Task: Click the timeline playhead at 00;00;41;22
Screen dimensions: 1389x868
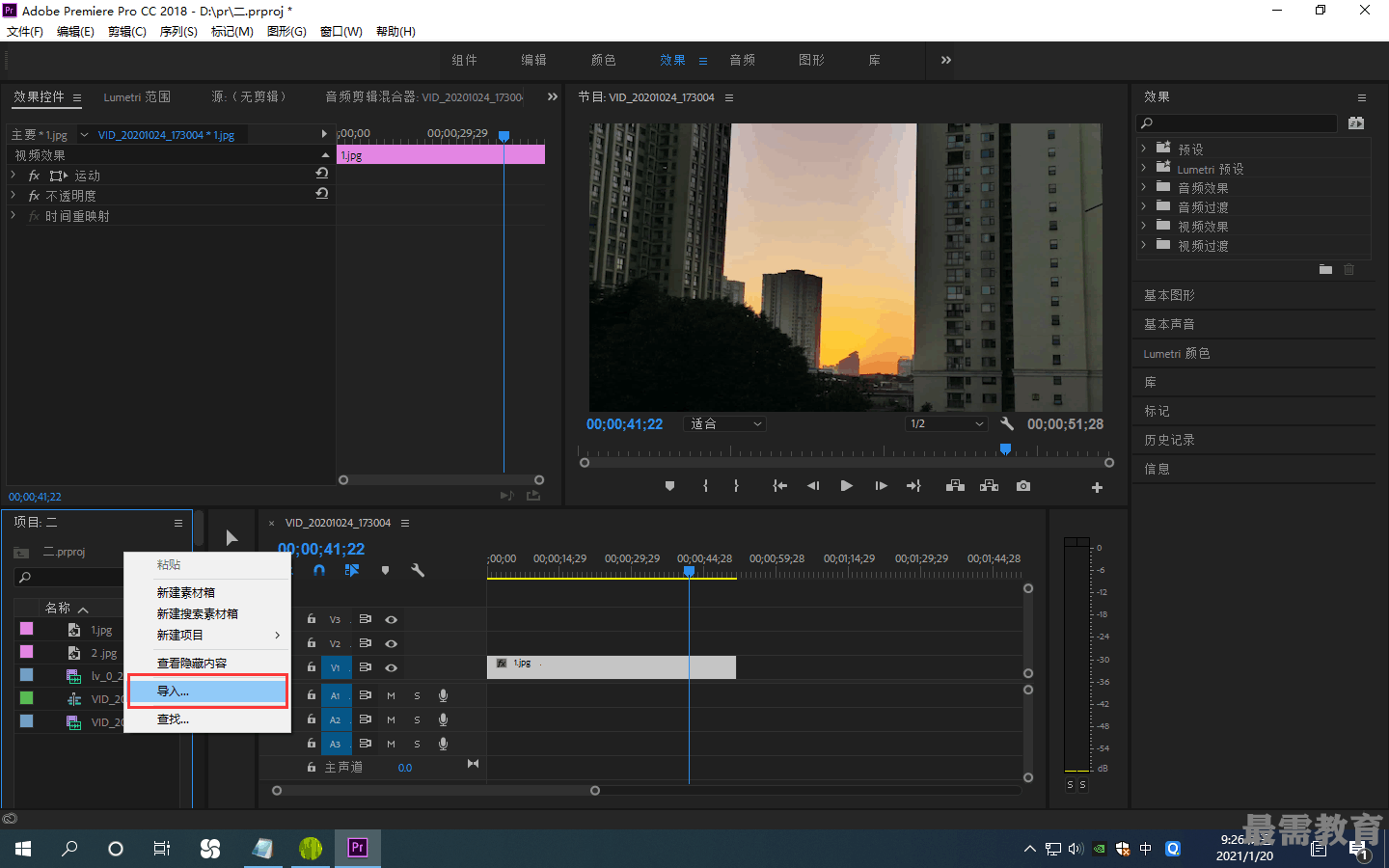Action: coord(689,571)
